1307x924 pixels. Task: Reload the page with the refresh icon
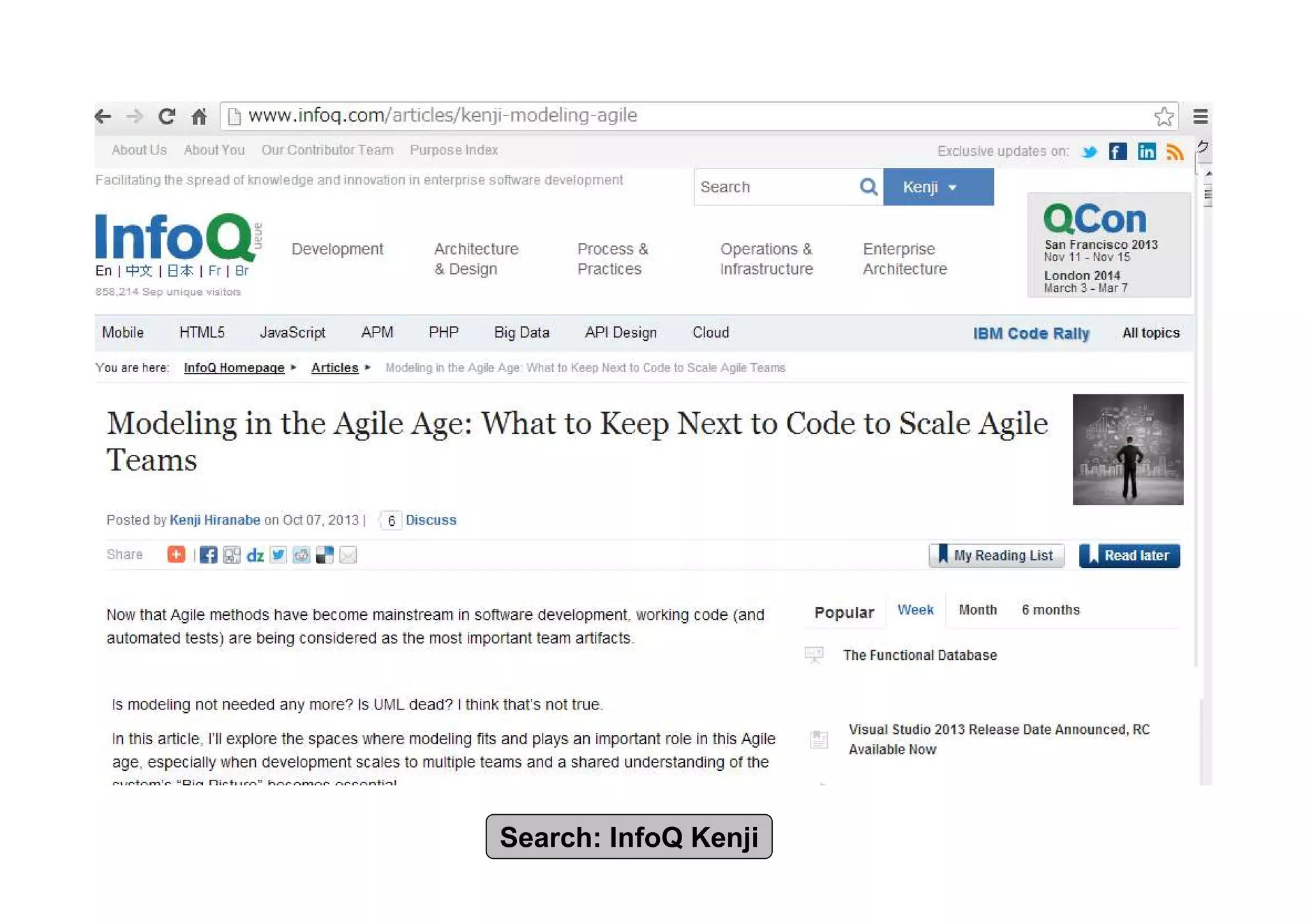click(167, 116)
